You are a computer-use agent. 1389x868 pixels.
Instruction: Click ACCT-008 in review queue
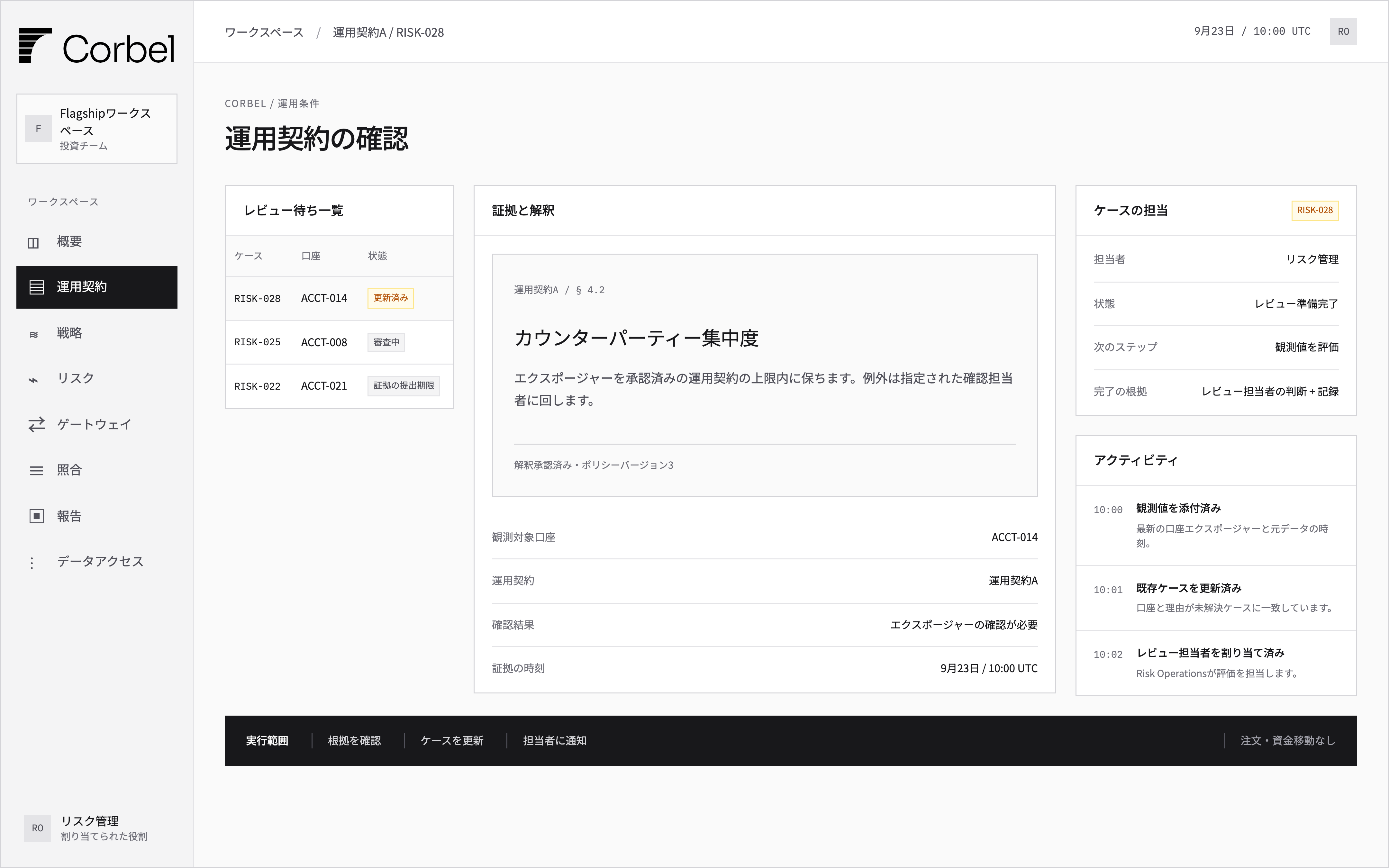pyautogui.click(x=324, y=342)
